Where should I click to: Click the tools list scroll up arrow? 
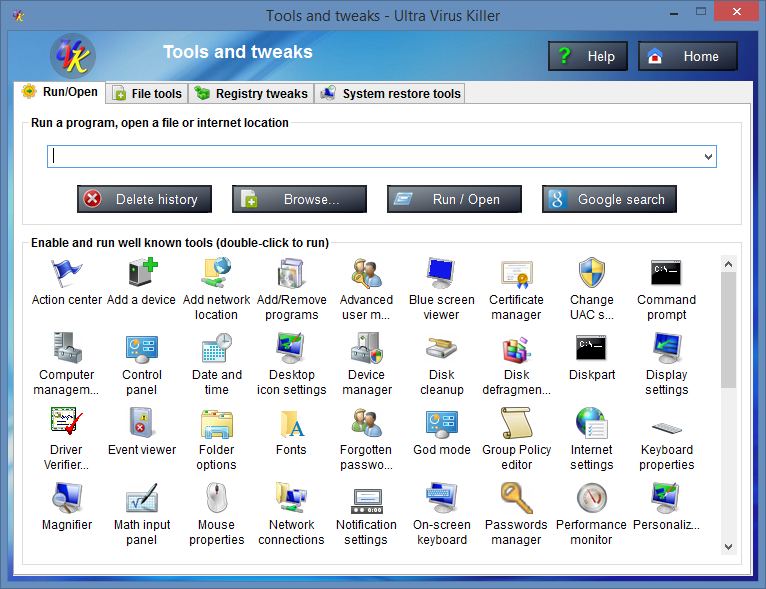(x=728, y=264)
